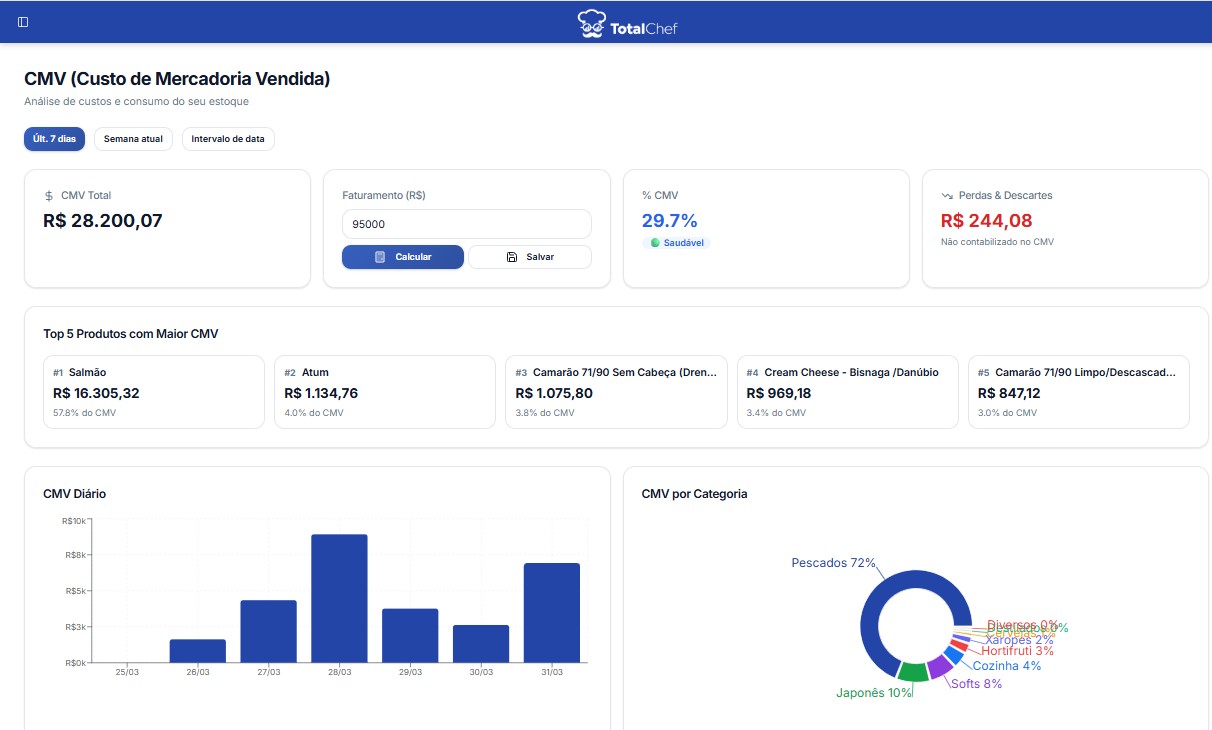Switch to the Semana atual filter
The width and height of the screenshot is (1212, 730).
coord(133,139)
